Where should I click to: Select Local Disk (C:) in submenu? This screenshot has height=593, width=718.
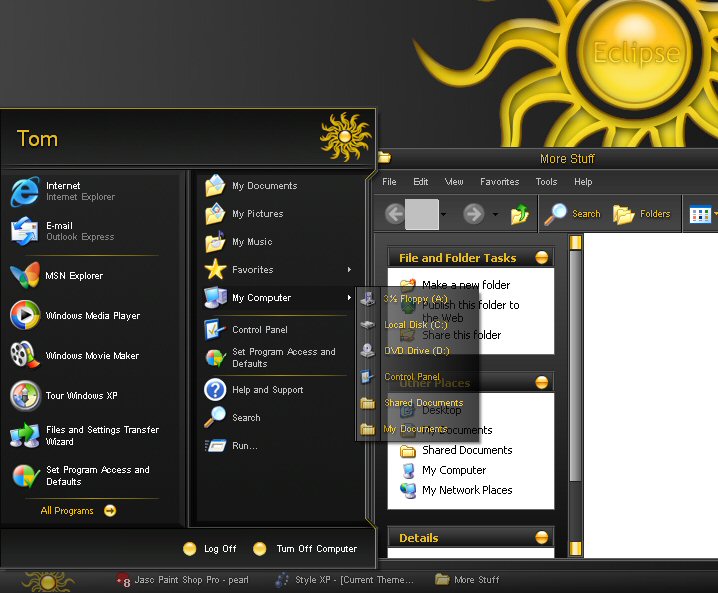click(418, 325)
